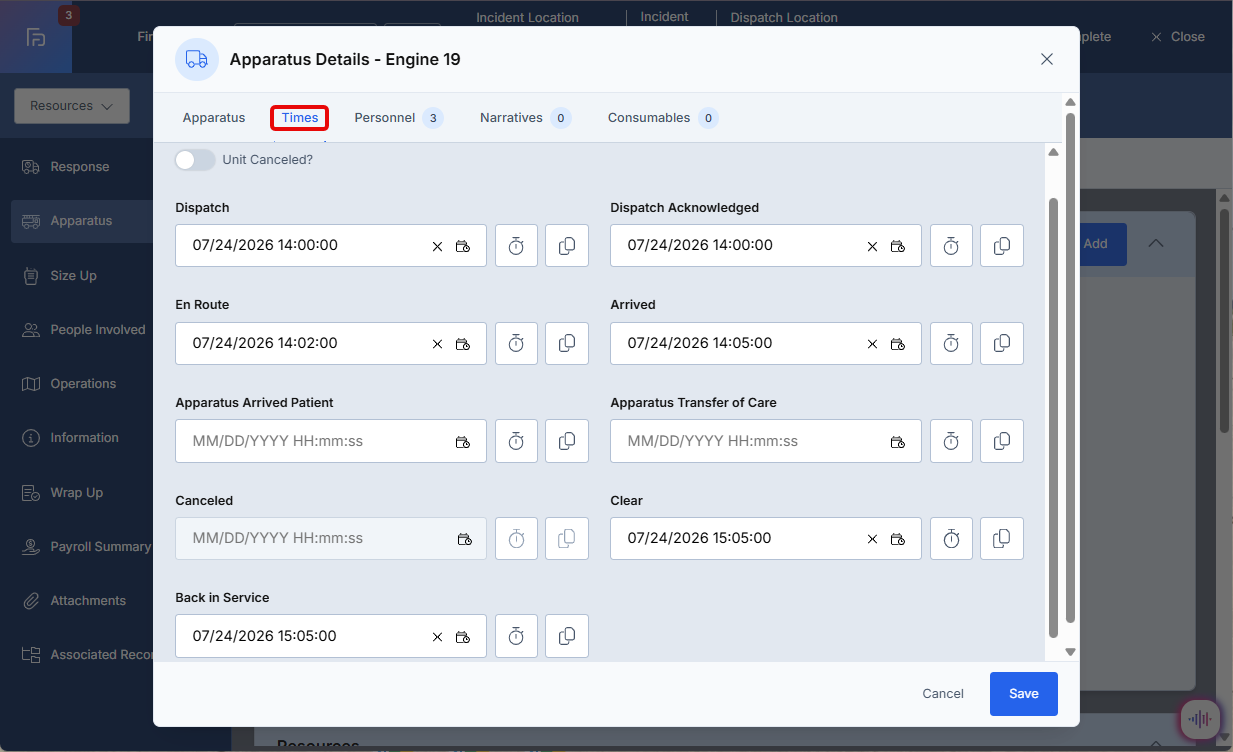Clear the Arrived time field
Screen dimensions: 1233x752
point(872,344)
